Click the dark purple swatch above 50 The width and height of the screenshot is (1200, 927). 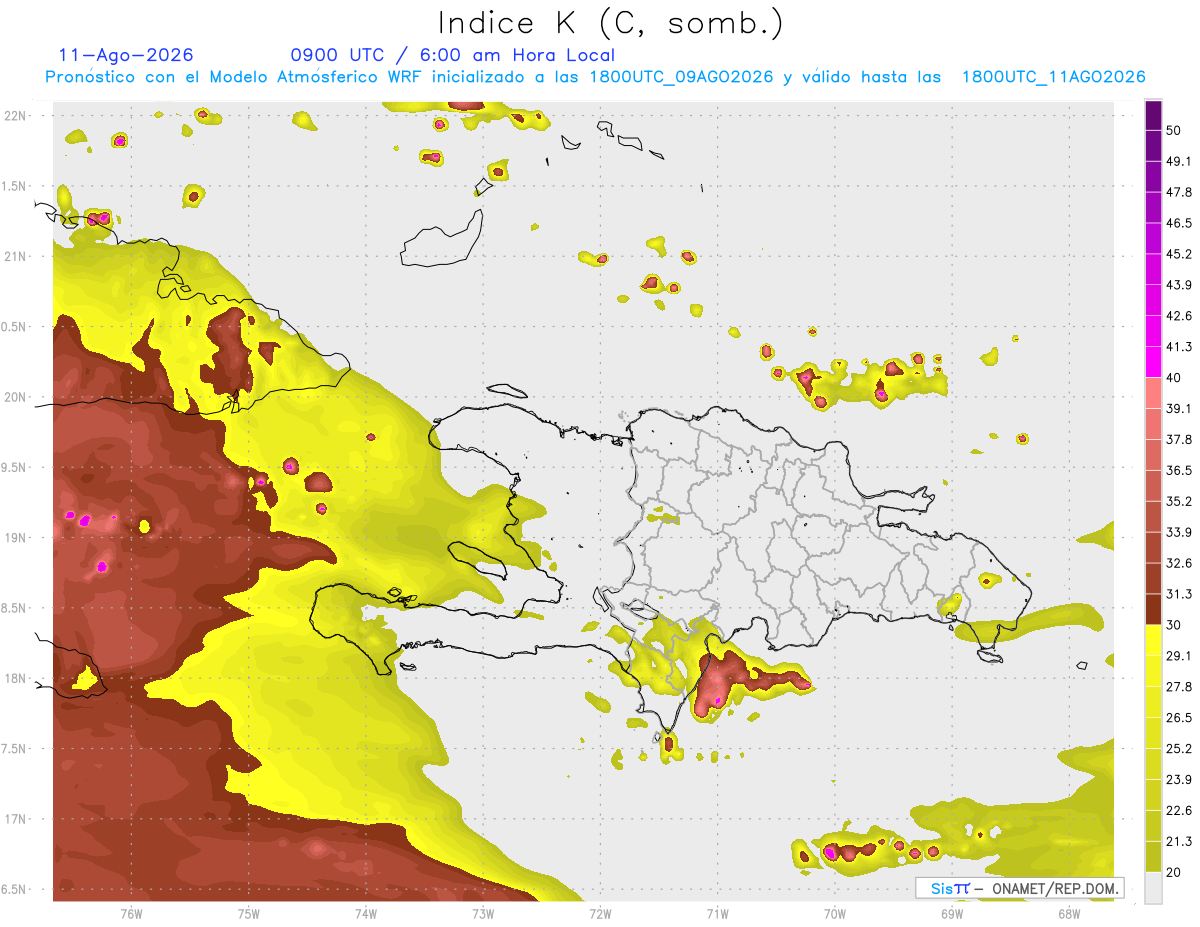tap(1153, 115)
